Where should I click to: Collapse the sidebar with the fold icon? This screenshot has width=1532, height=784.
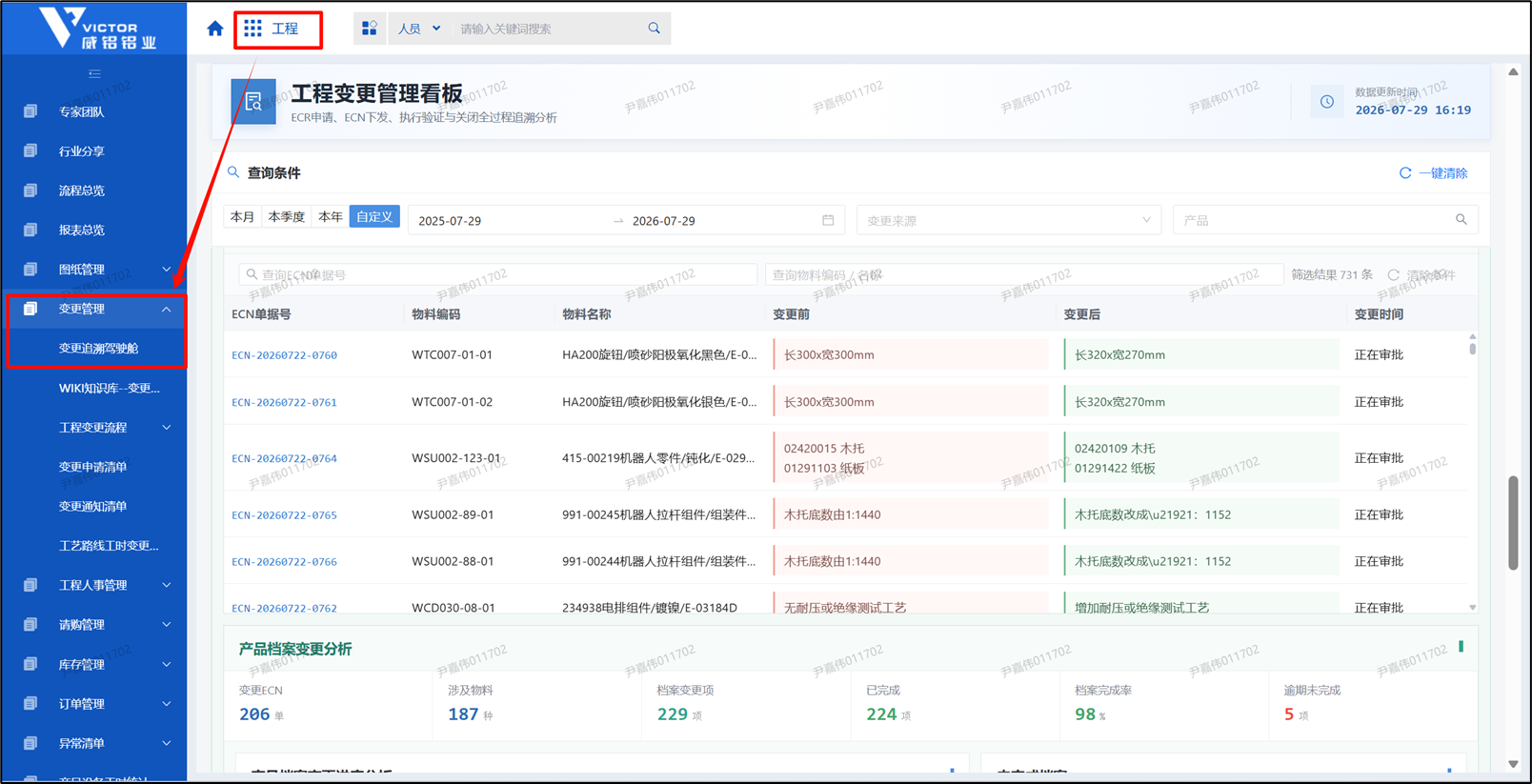tap(94, 73)
